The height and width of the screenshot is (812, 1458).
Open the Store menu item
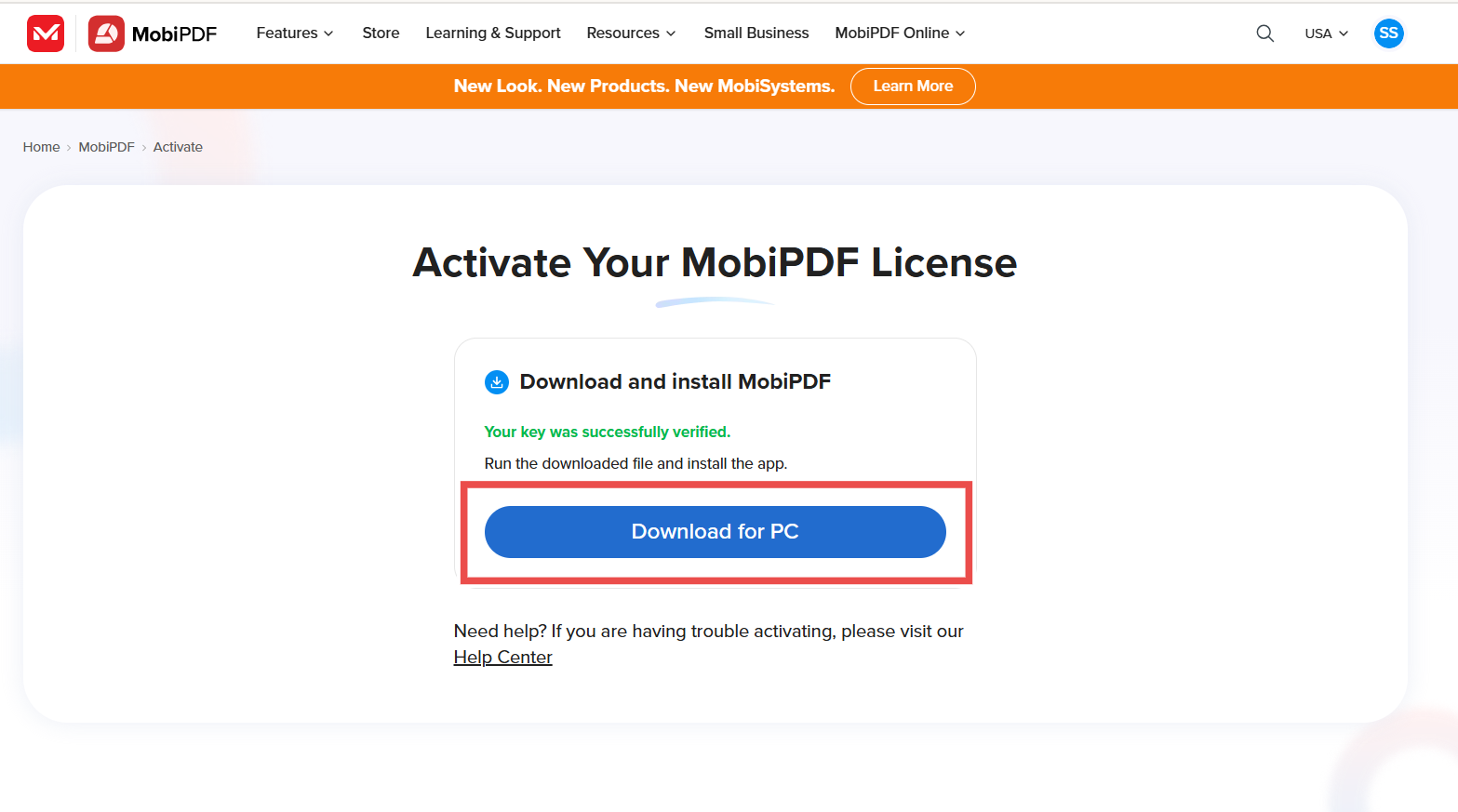coord(381,33)
